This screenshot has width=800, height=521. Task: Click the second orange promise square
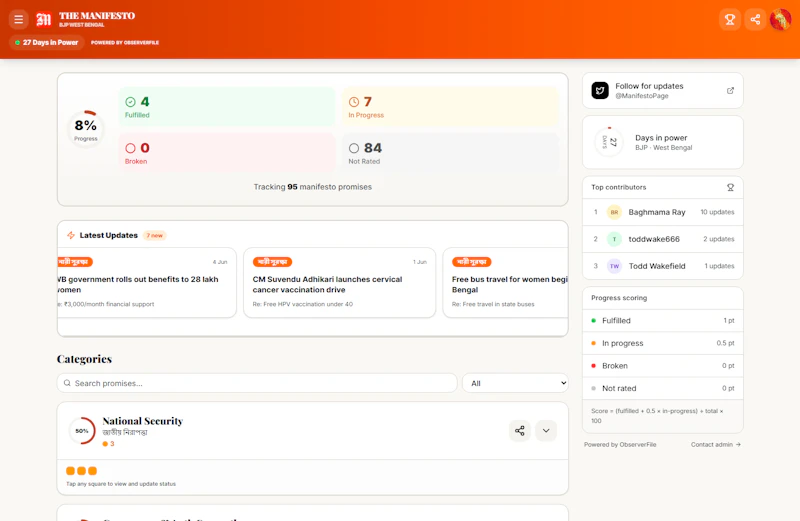pyautogui.click(x=81, y=470)
